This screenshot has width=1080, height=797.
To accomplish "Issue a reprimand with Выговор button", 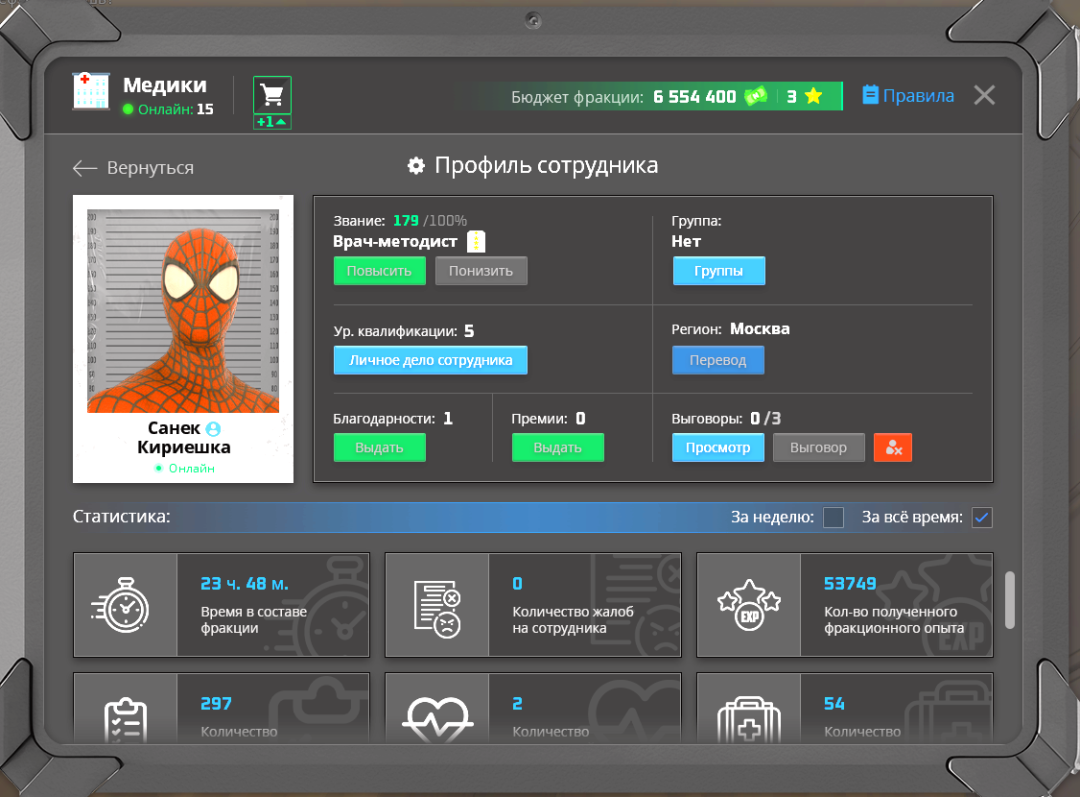I will (818, 448).
